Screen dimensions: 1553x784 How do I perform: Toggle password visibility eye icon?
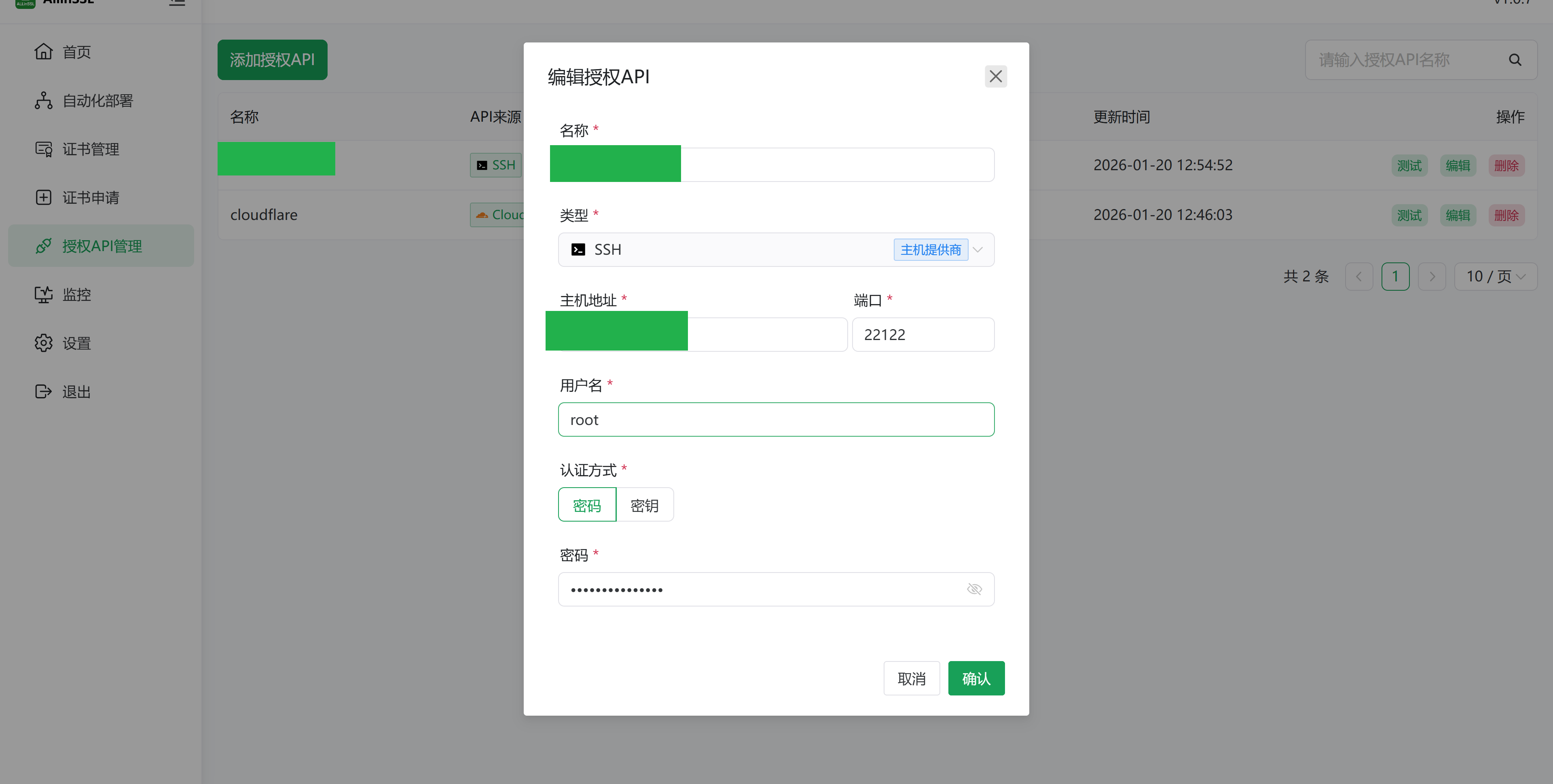974,589
